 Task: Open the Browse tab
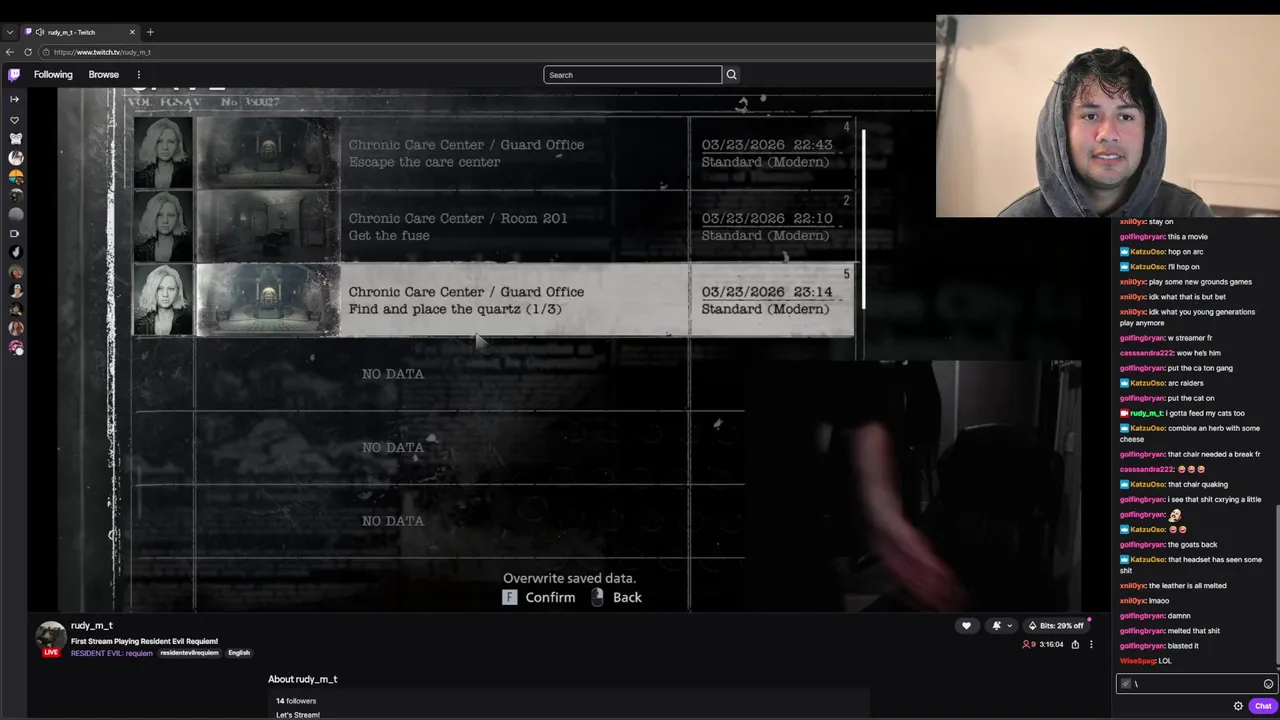(x=103, y=75)
